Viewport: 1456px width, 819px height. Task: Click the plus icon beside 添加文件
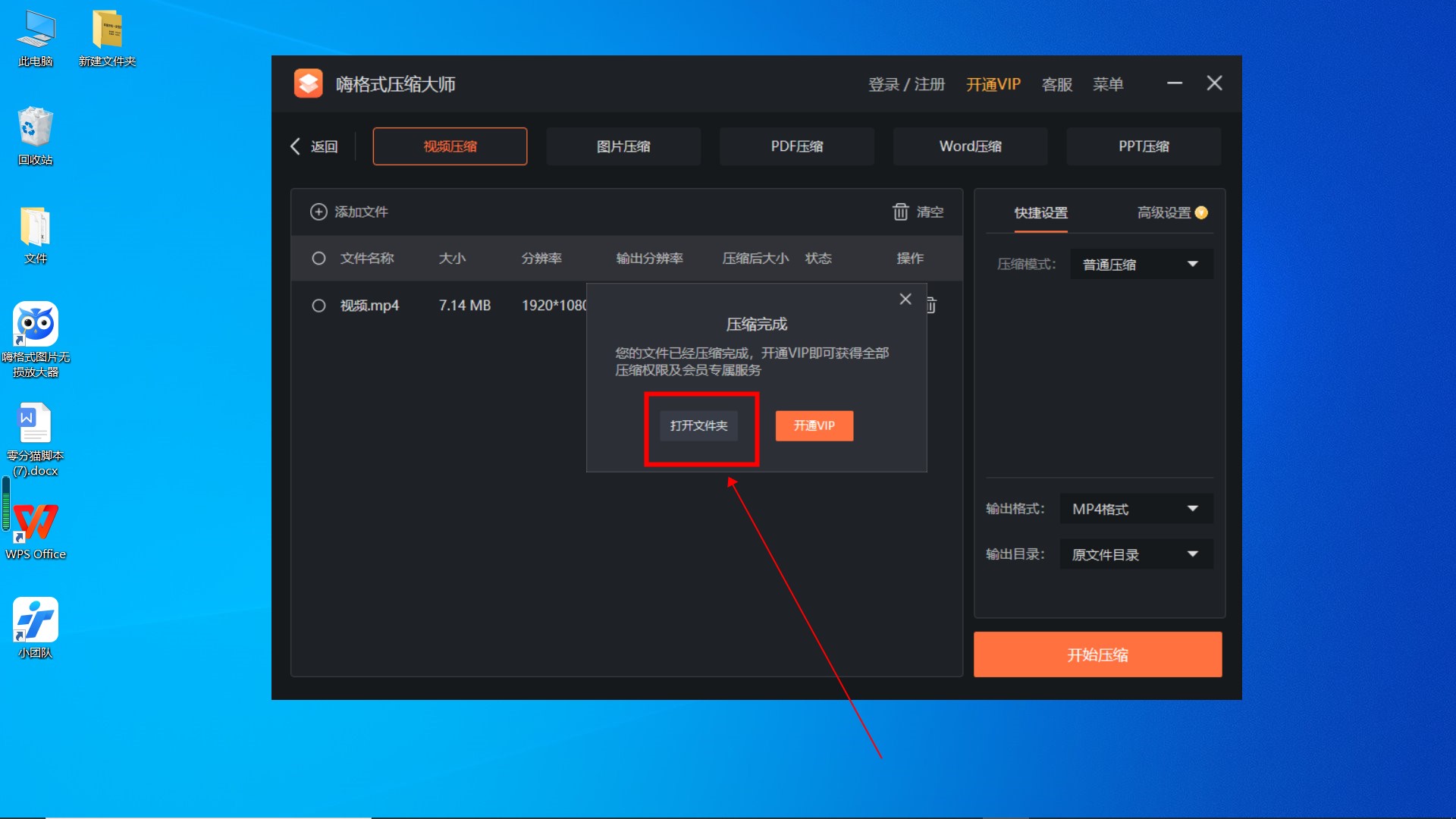(318, 212)
